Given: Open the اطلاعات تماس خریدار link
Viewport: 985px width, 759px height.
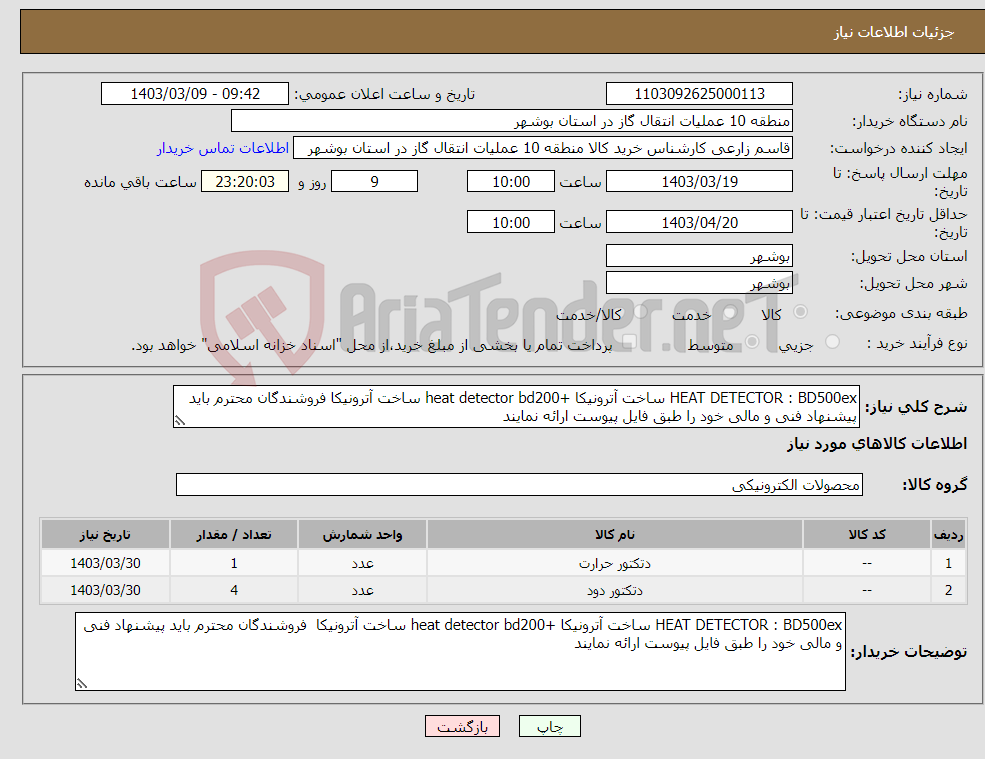Looking at the screenshot, I should (223, 148).
